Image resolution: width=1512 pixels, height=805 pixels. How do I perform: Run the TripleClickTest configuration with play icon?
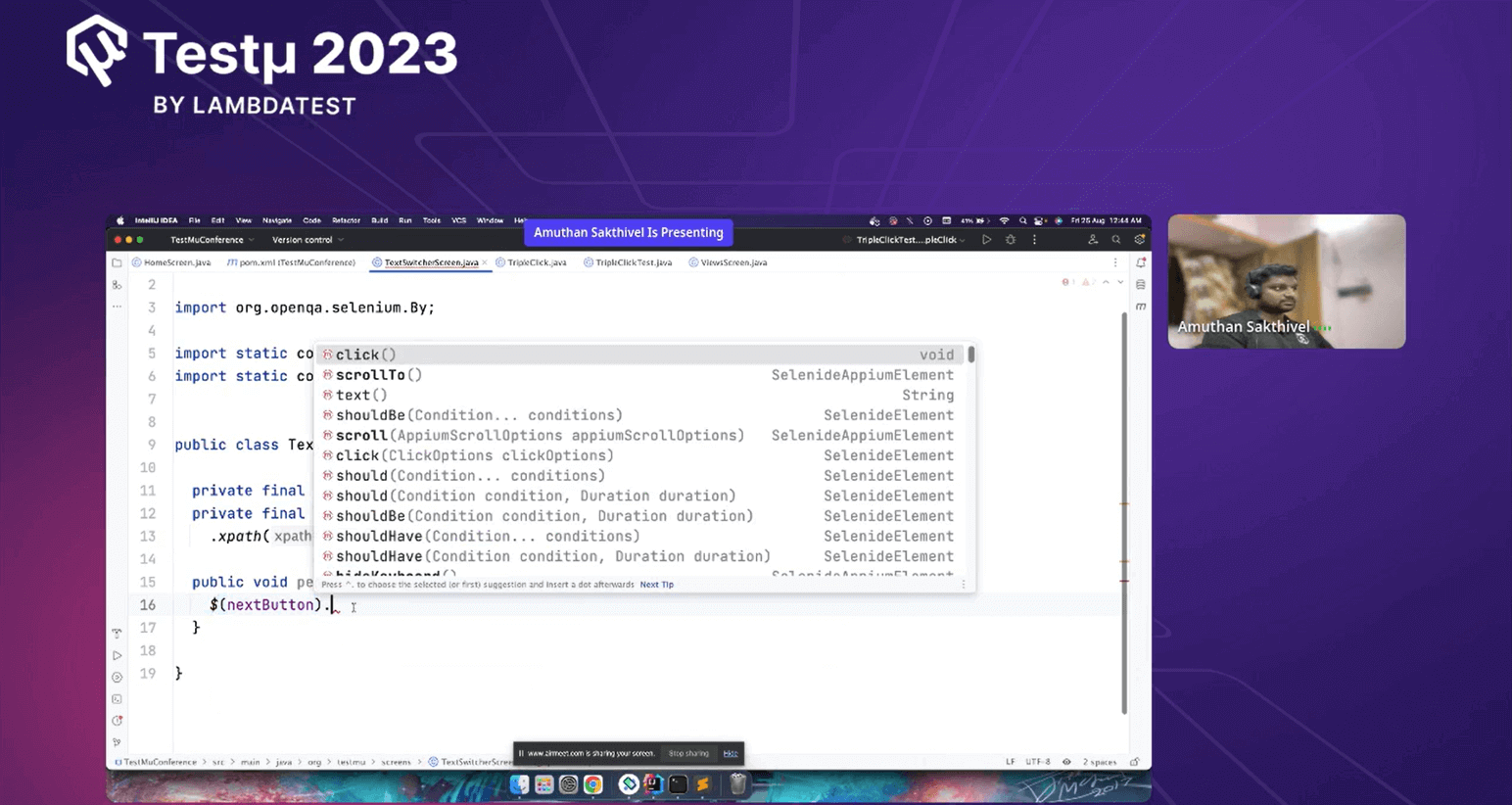coord(986,240)
